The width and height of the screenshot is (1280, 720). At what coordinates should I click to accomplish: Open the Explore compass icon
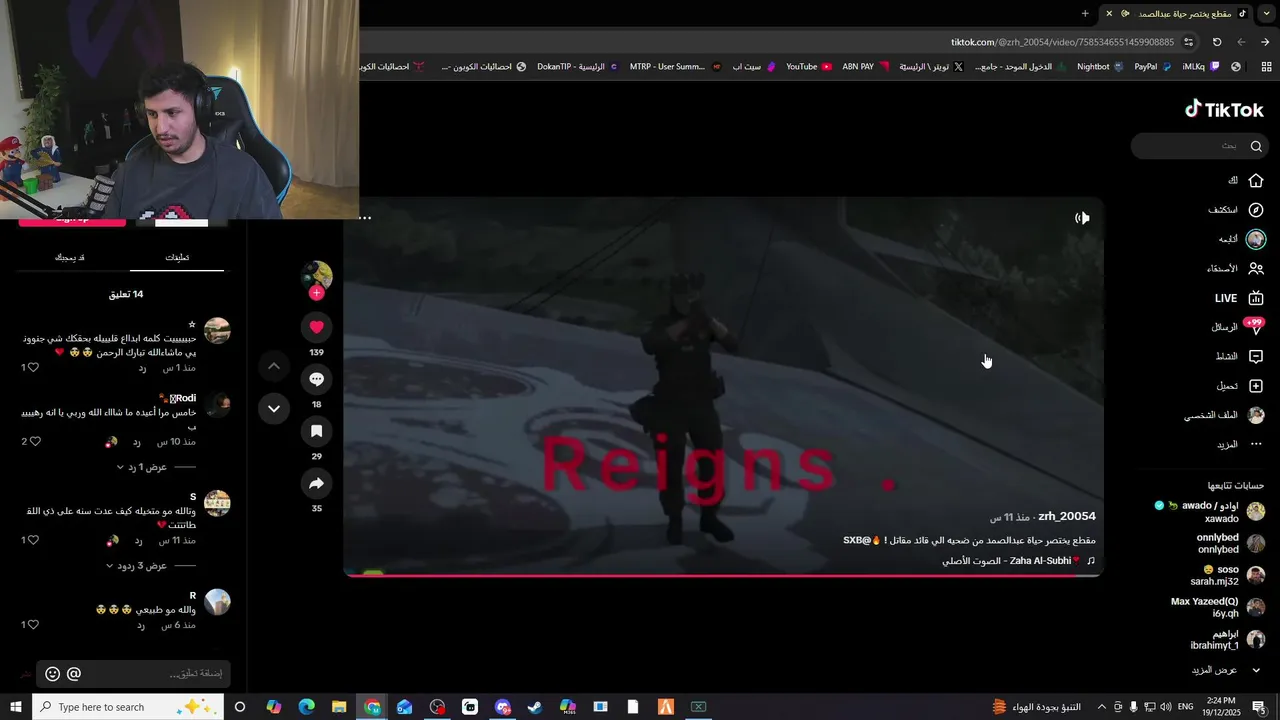(x=1256, y=210)
